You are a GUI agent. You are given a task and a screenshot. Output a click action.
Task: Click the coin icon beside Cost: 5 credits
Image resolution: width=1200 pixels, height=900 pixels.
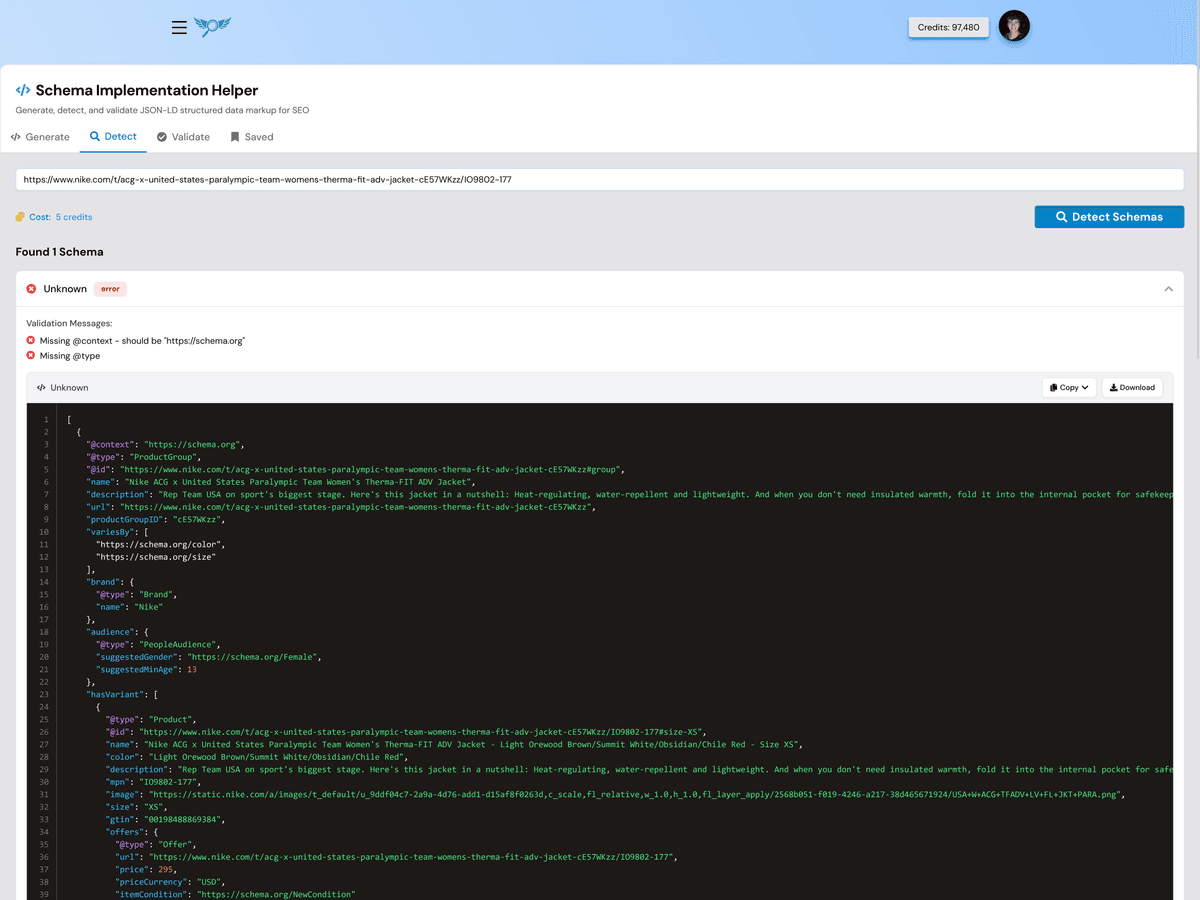(19, 216)
